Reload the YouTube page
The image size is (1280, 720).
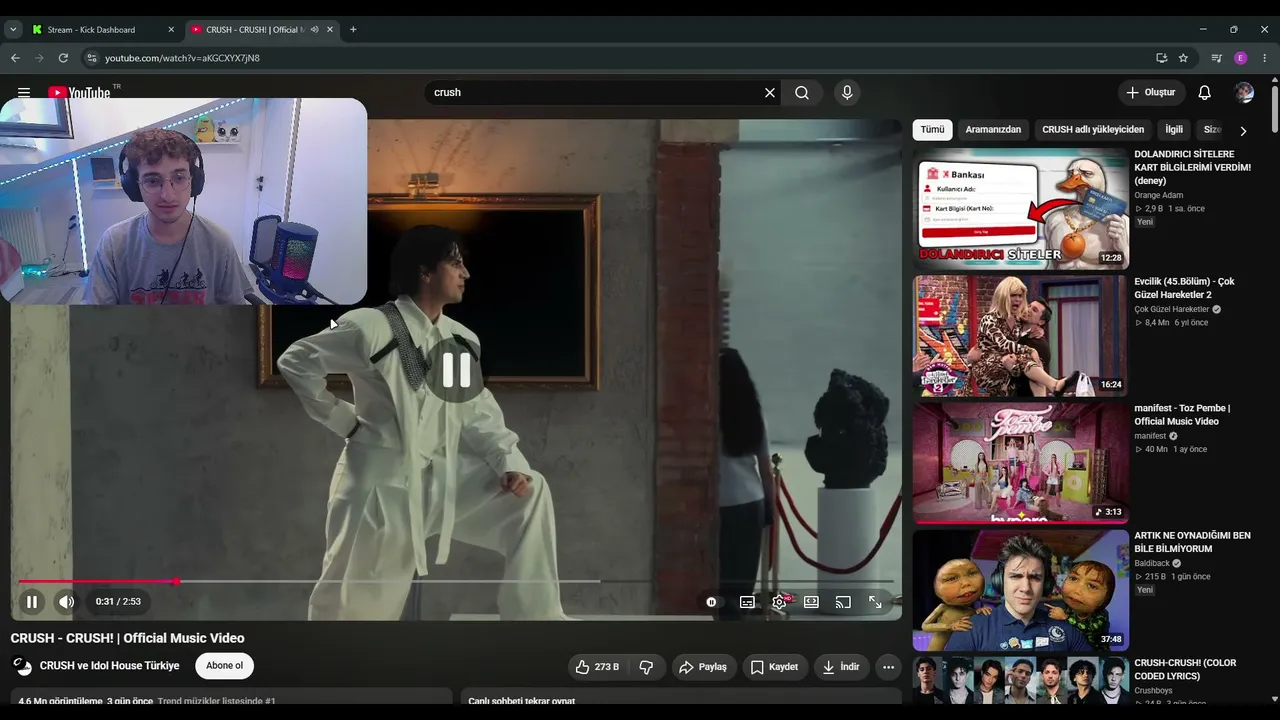tap(63, 58)
